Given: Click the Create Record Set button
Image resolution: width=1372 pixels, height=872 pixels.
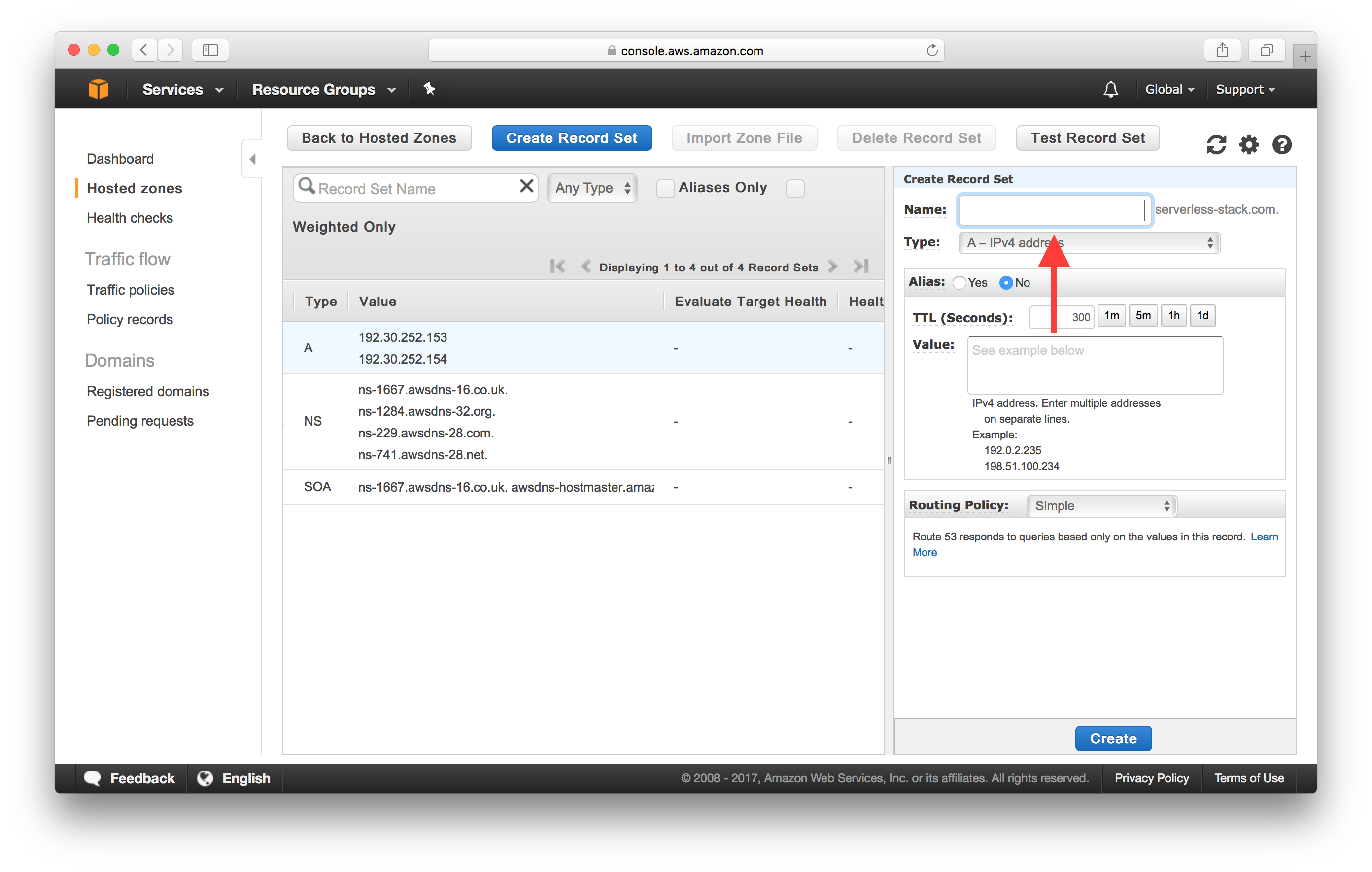Looking at the screenshot, I should click(x=571, y=138).
